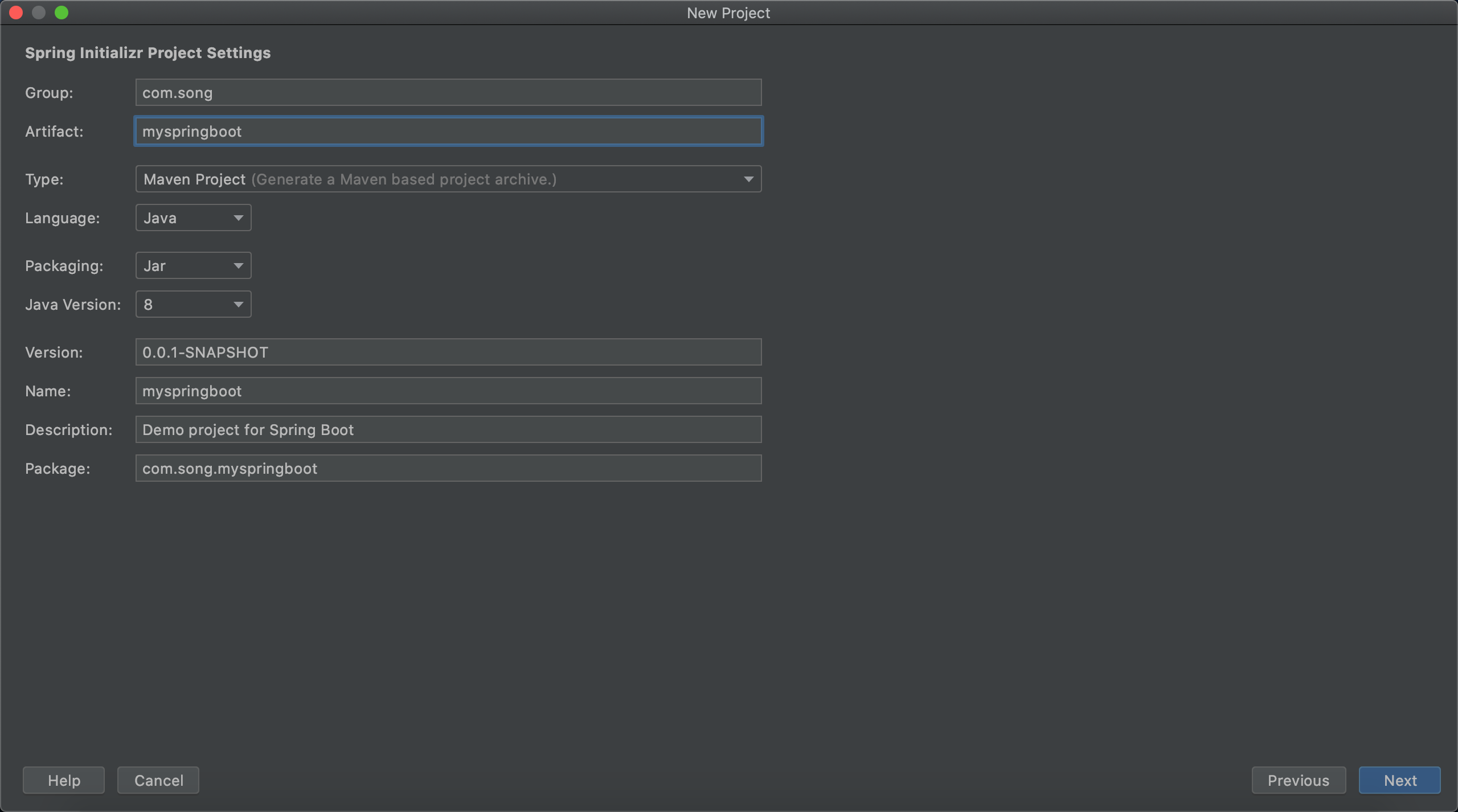This screenshot has height=812, width=1458.
Task: Edit the Description text field
Action: click(448, 430)
